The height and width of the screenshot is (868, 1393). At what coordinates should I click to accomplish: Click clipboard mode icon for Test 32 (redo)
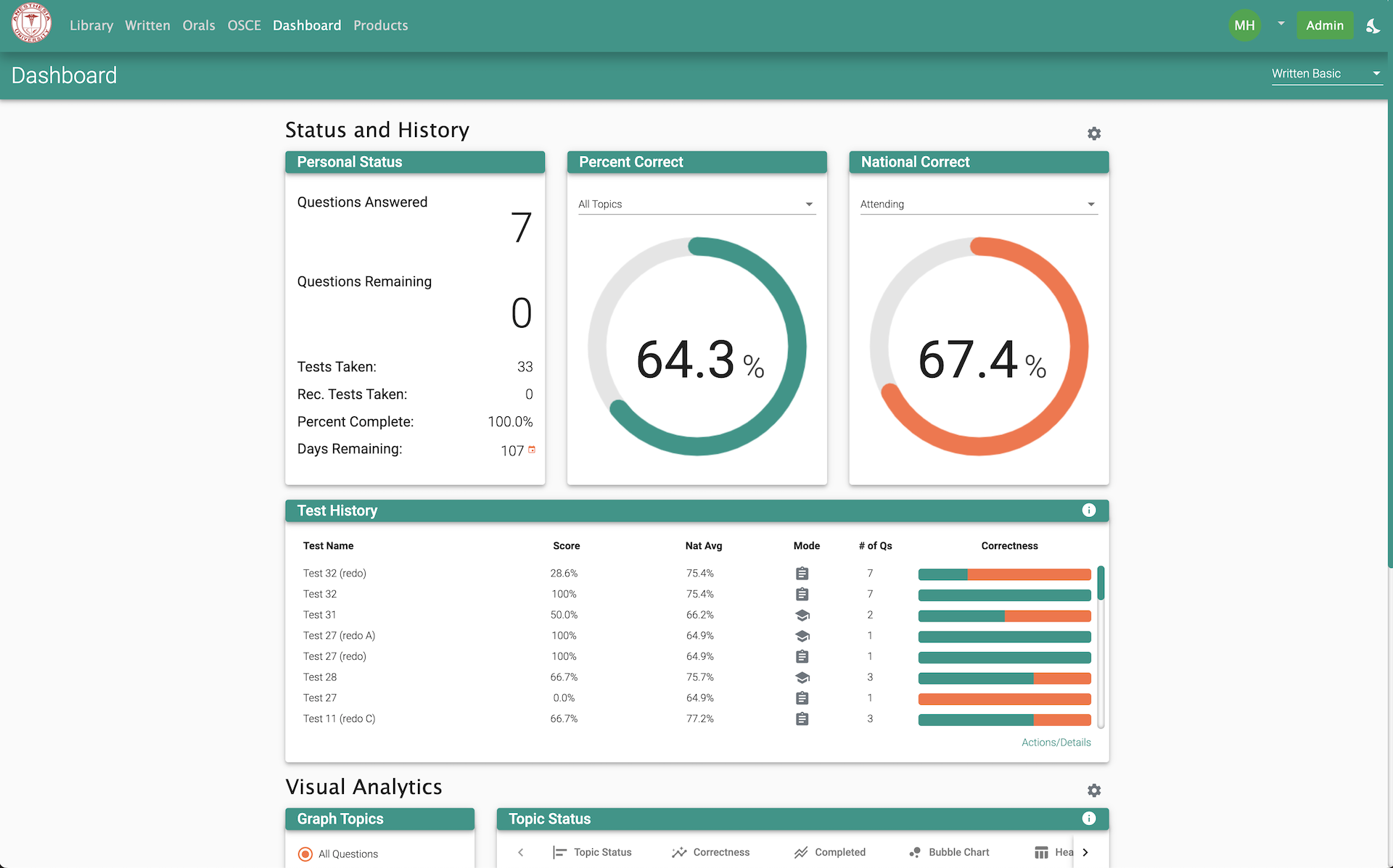tap(802, 574)
